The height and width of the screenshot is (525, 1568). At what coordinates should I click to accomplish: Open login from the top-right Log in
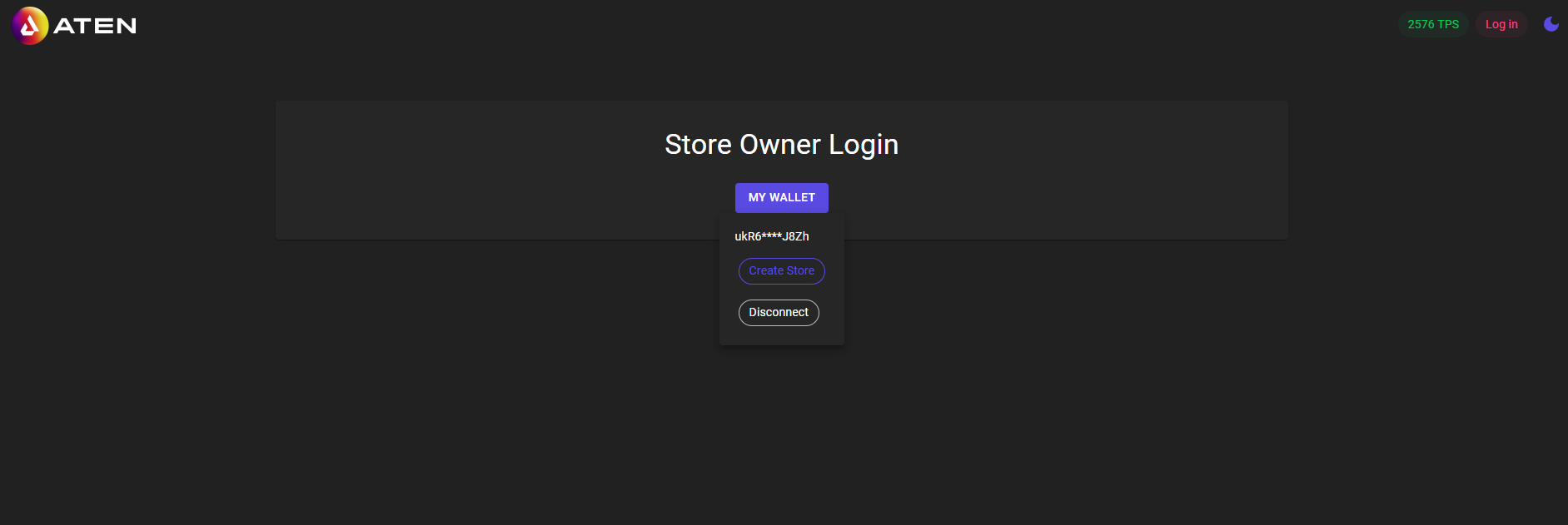pos(1501,24)
